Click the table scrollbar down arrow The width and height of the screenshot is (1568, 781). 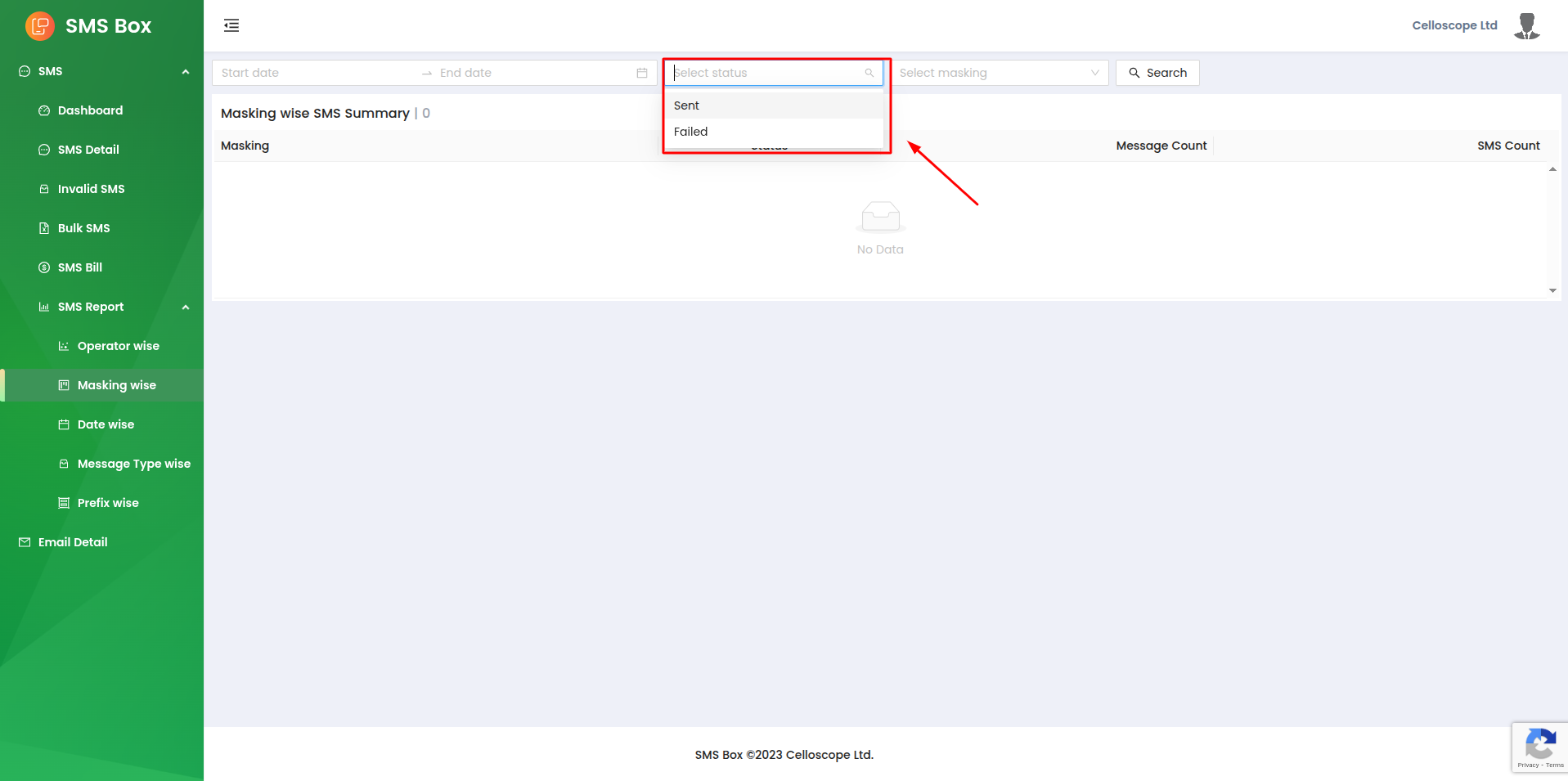[1552, 290]
